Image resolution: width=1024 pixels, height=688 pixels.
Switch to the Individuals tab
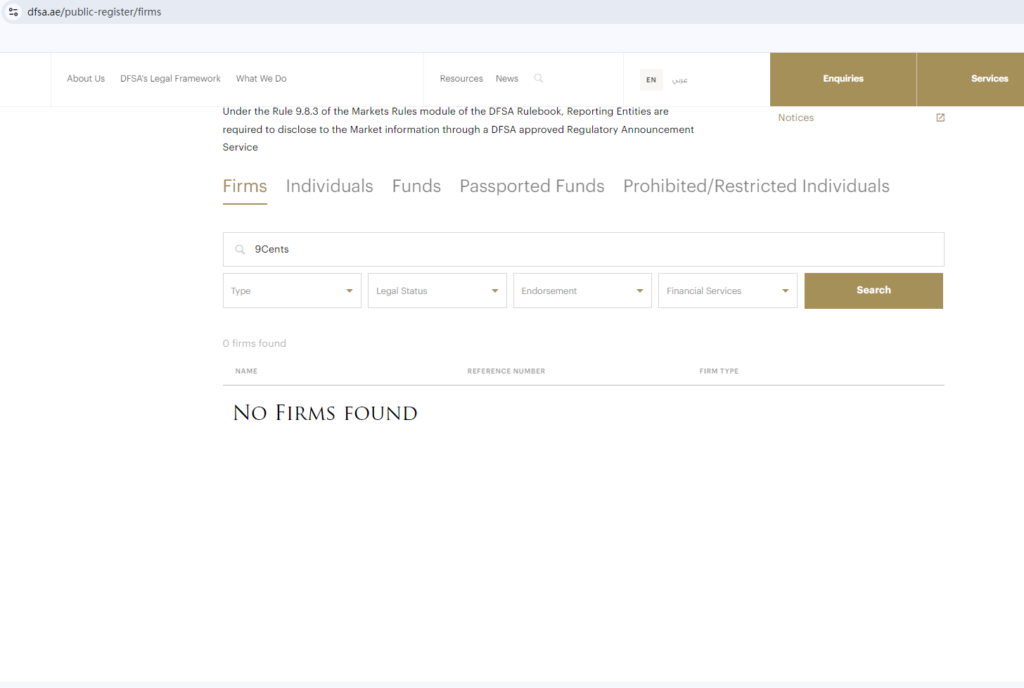point(329,186)
